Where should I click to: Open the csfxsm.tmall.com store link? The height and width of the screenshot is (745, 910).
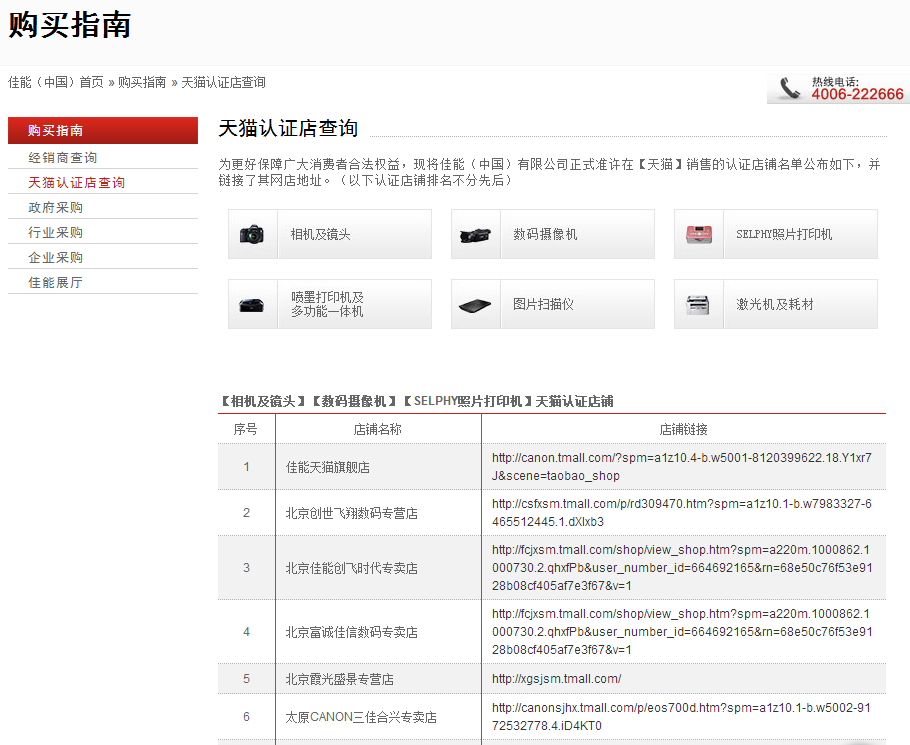pos(681,512)
